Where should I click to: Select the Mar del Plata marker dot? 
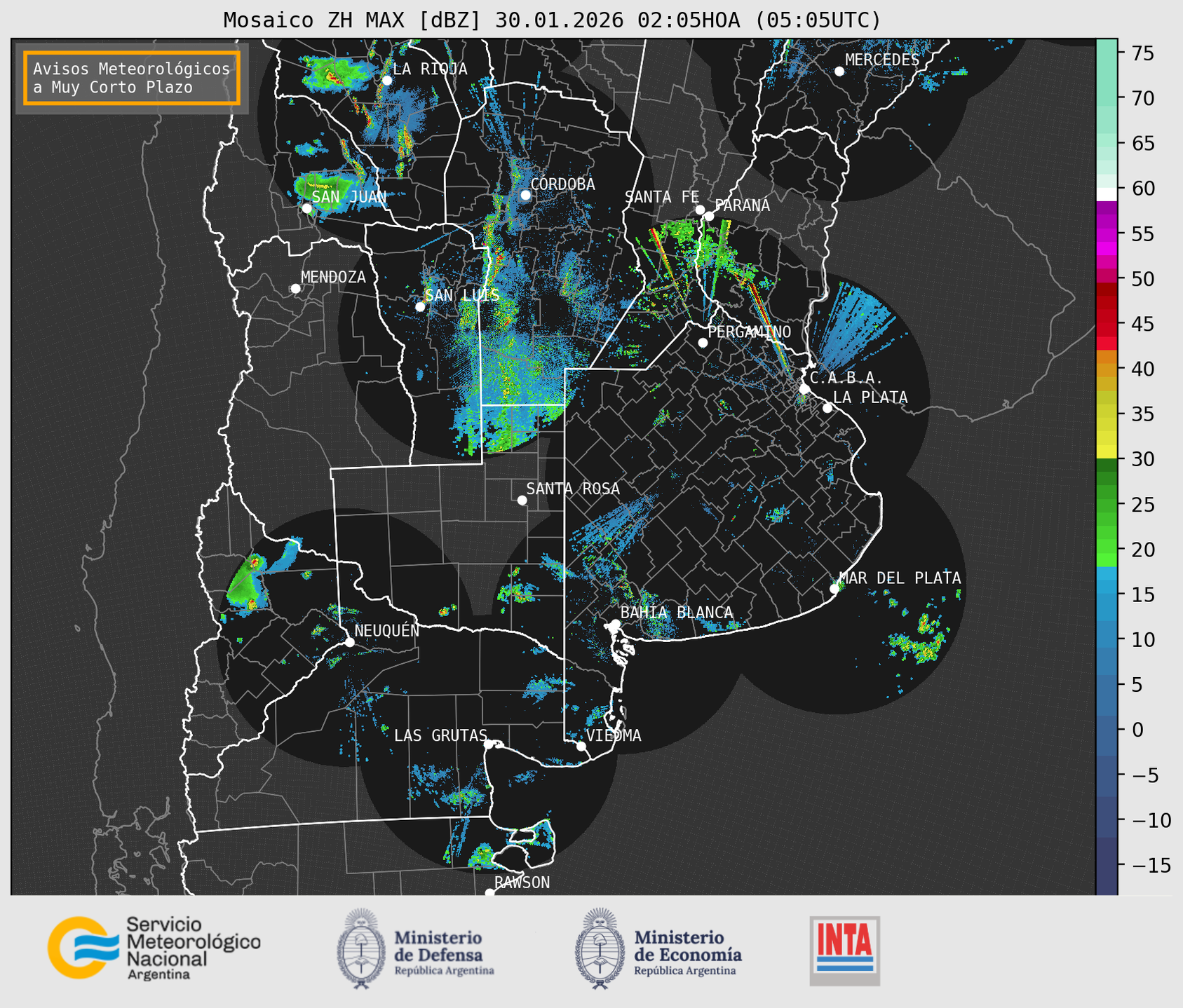click(834, 589)
